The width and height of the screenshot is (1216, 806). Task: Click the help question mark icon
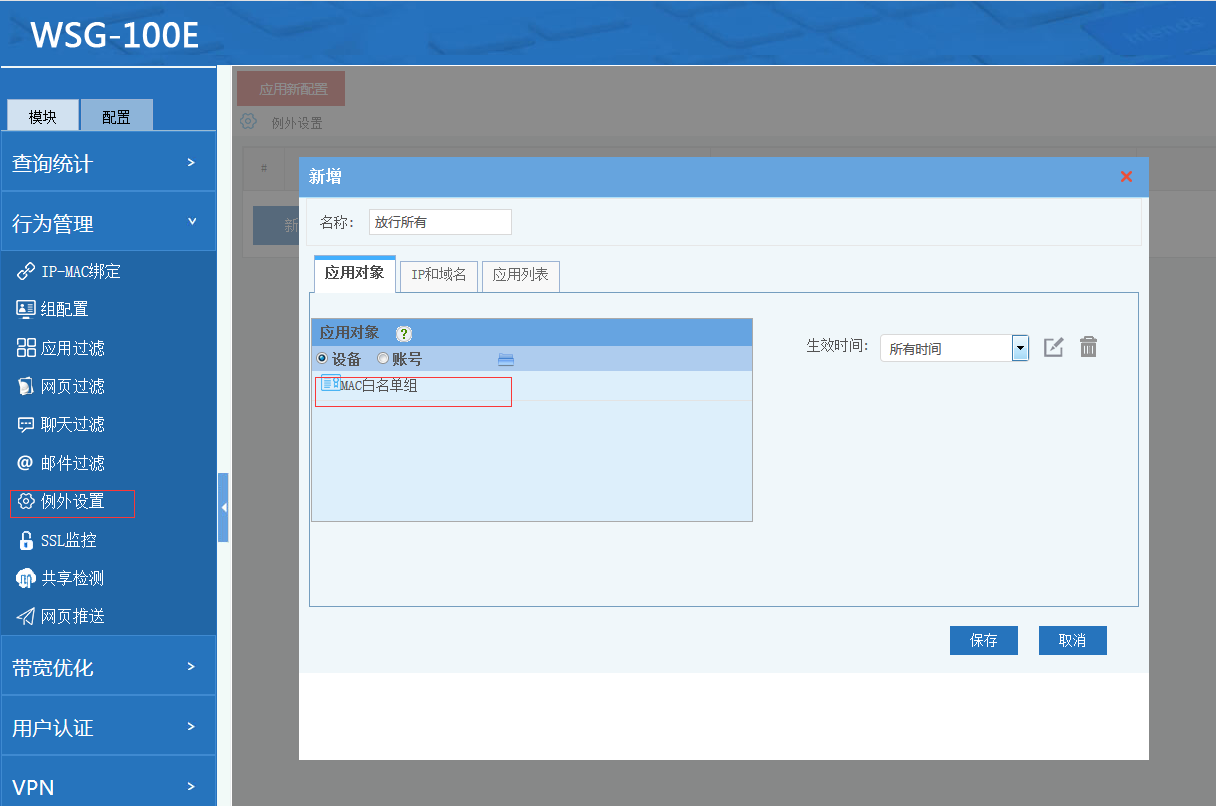404,334
